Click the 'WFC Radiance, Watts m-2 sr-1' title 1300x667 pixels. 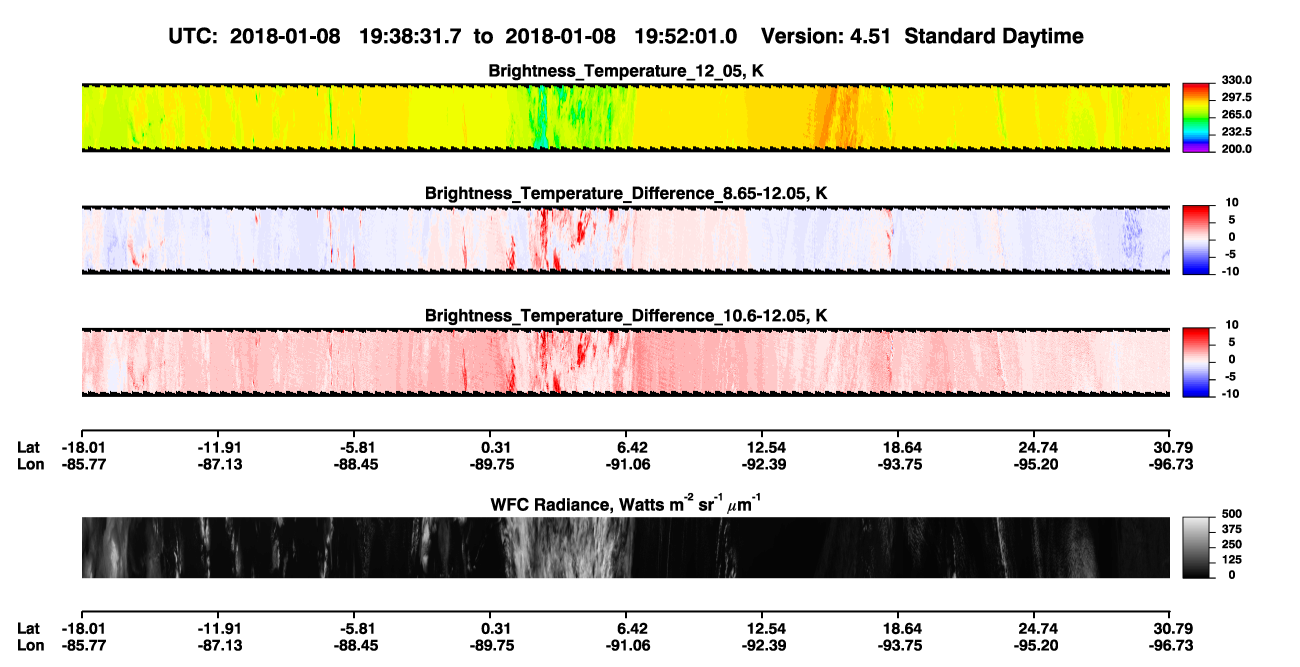pos(626,503)
